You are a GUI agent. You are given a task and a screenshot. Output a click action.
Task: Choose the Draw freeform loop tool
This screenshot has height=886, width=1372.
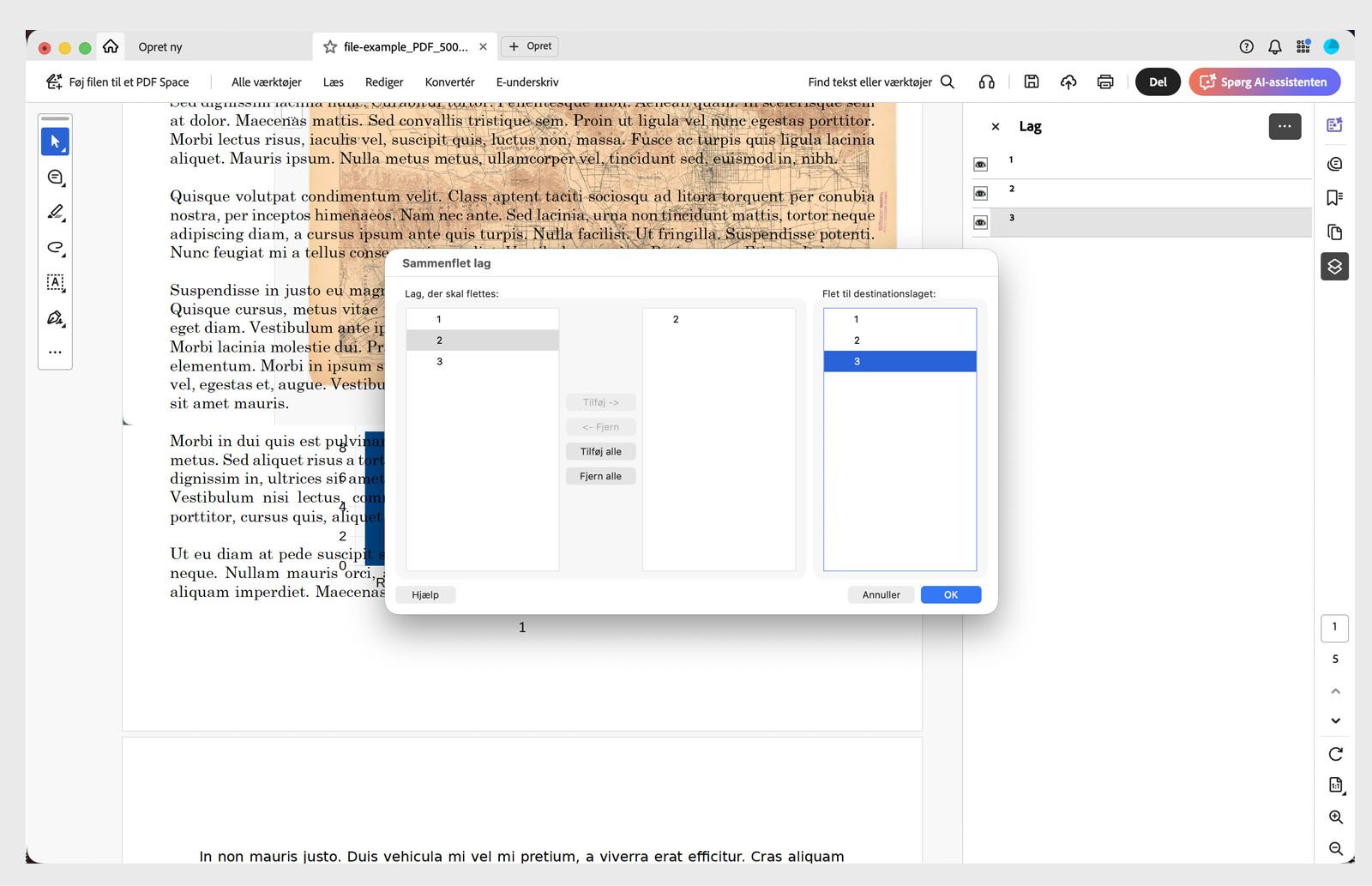point(55,247)
